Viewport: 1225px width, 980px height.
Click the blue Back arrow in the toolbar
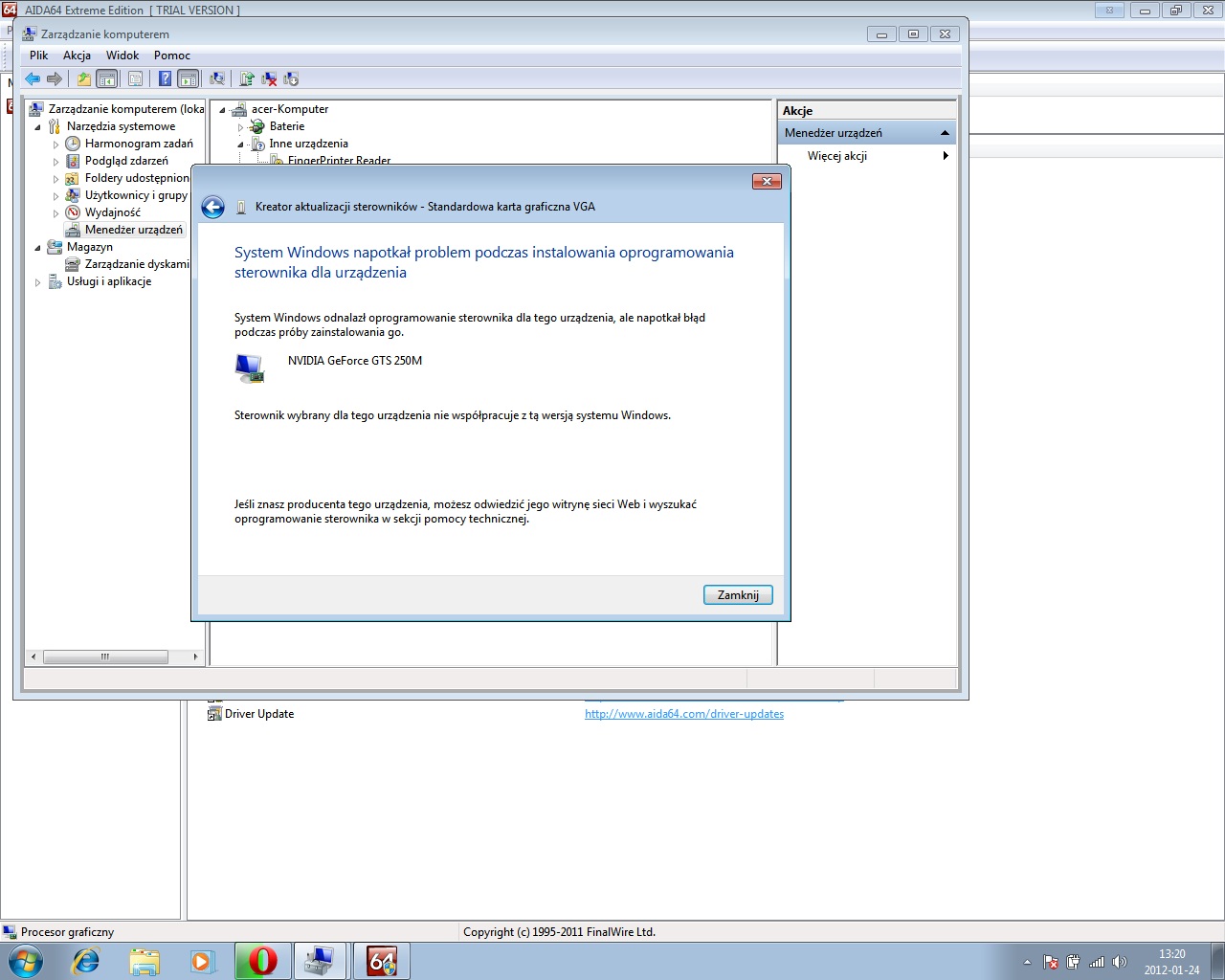[x=33, y=78]
